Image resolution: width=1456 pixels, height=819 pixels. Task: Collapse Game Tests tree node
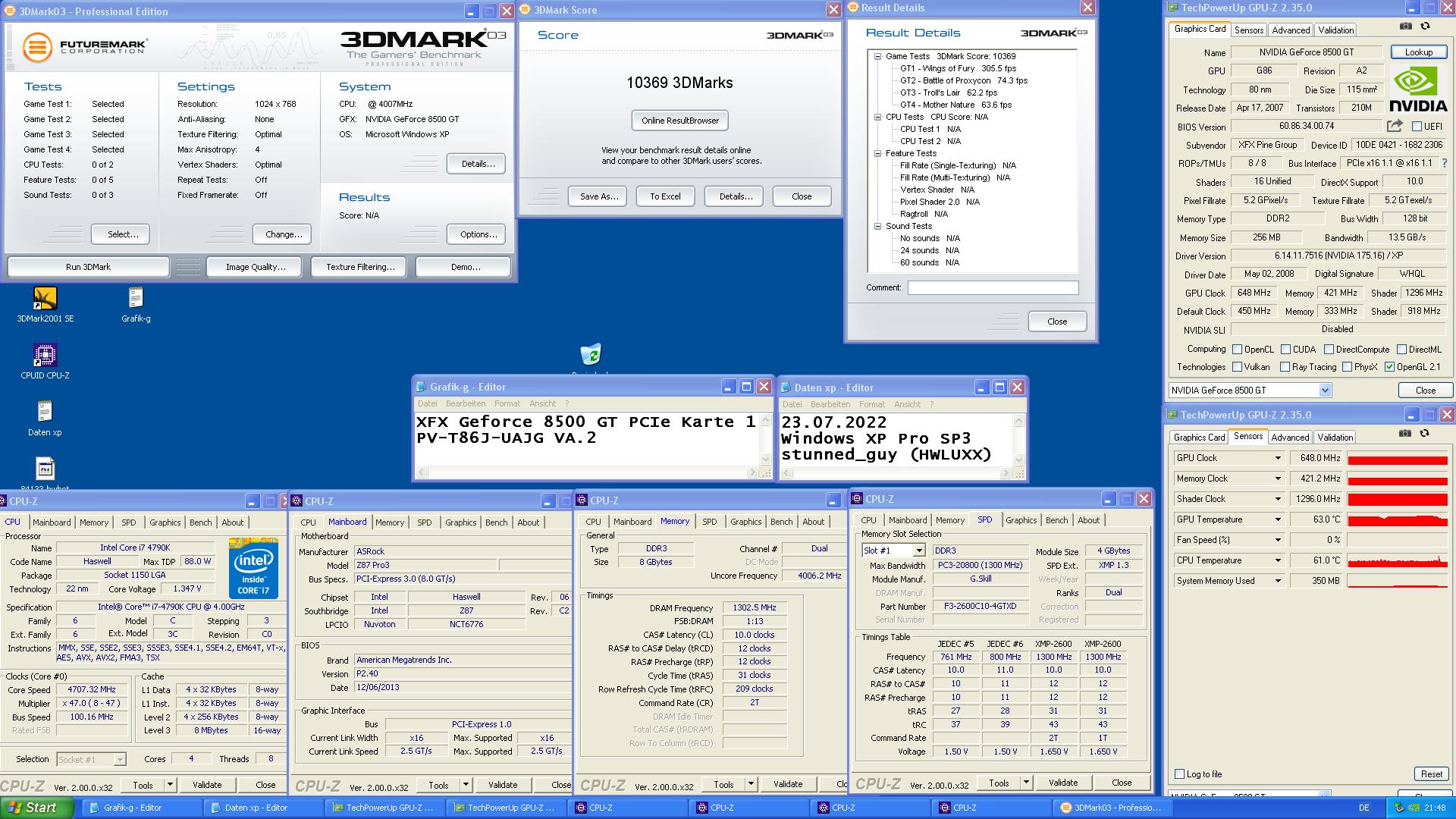877,56
